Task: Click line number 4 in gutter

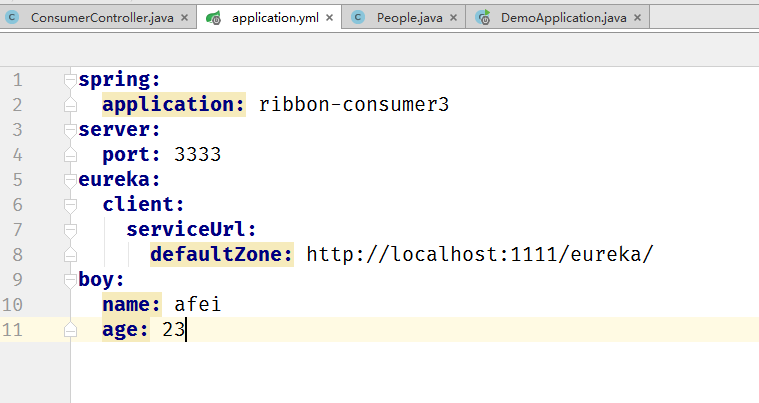Action: click(x=17, y=155)
